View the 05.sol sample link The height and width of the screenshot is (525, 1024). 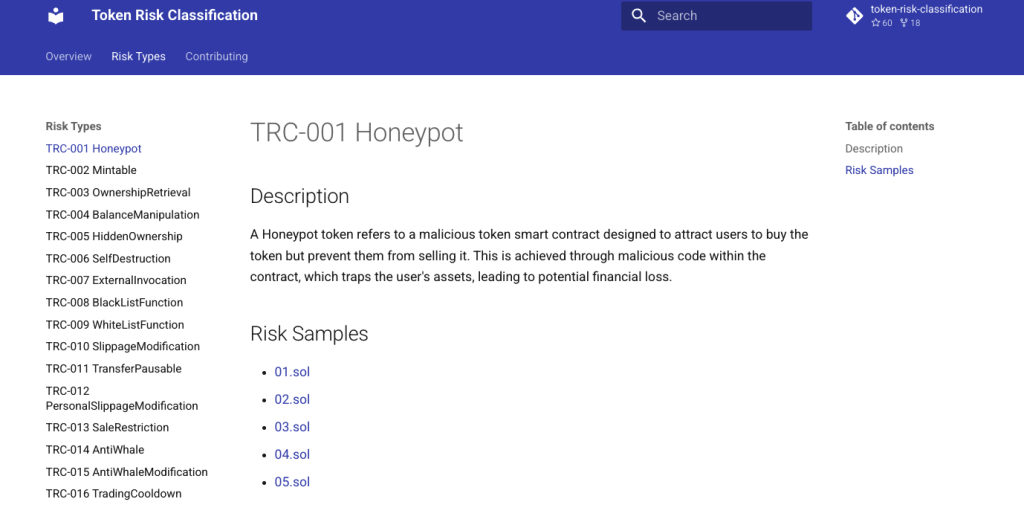tap(292, 482)
